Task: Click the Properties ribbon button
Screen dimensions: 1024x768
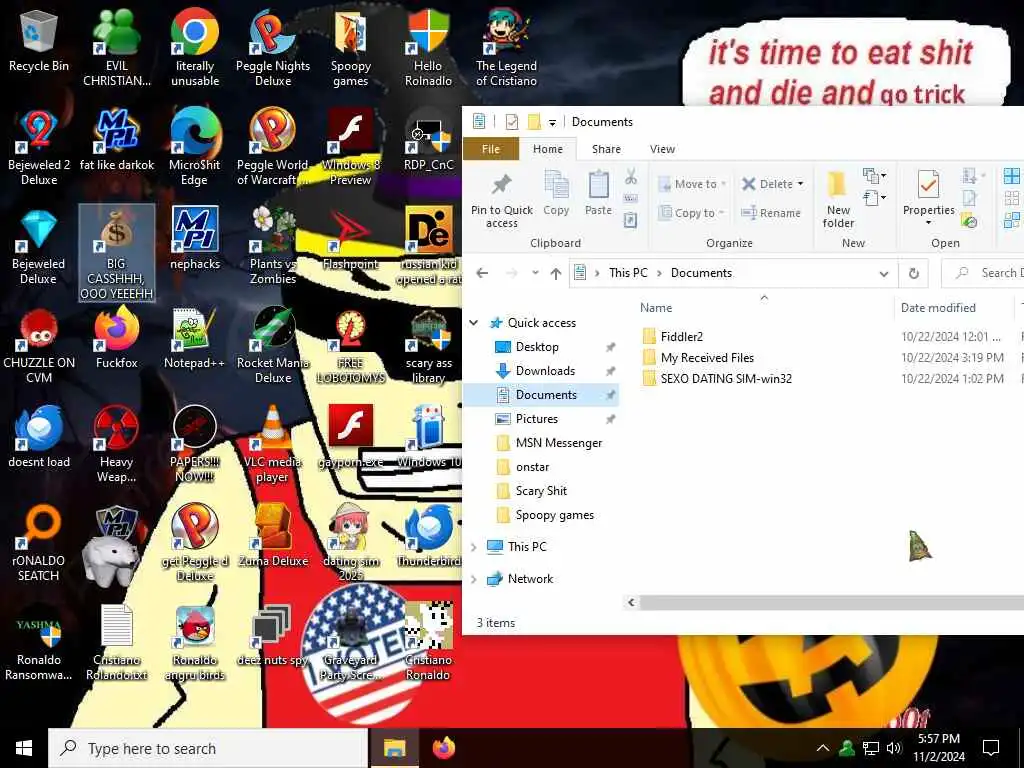Action: click(x=928, y=199)
